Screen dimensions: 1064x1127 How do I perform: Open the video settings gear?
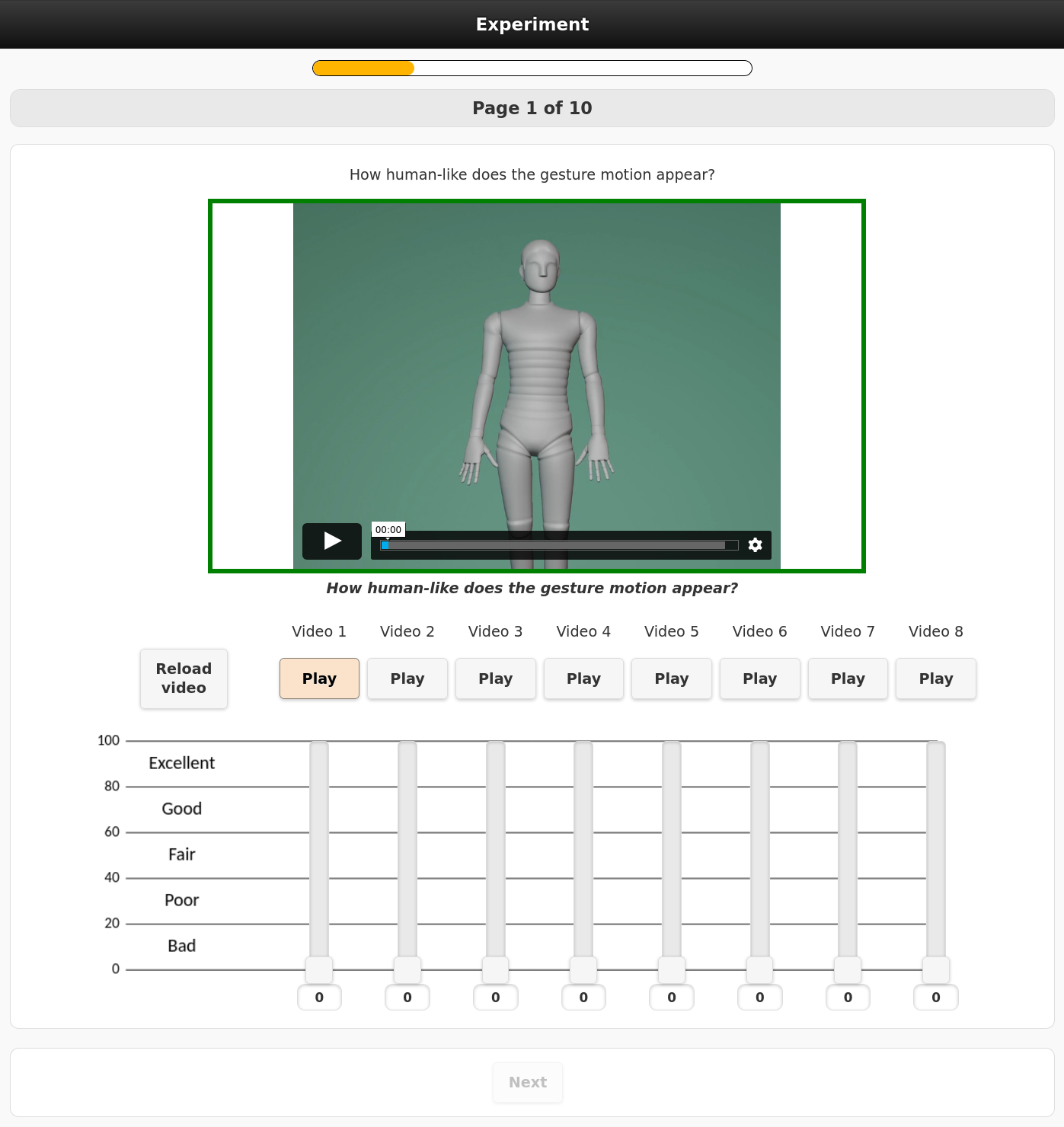(x=755, y=544)
